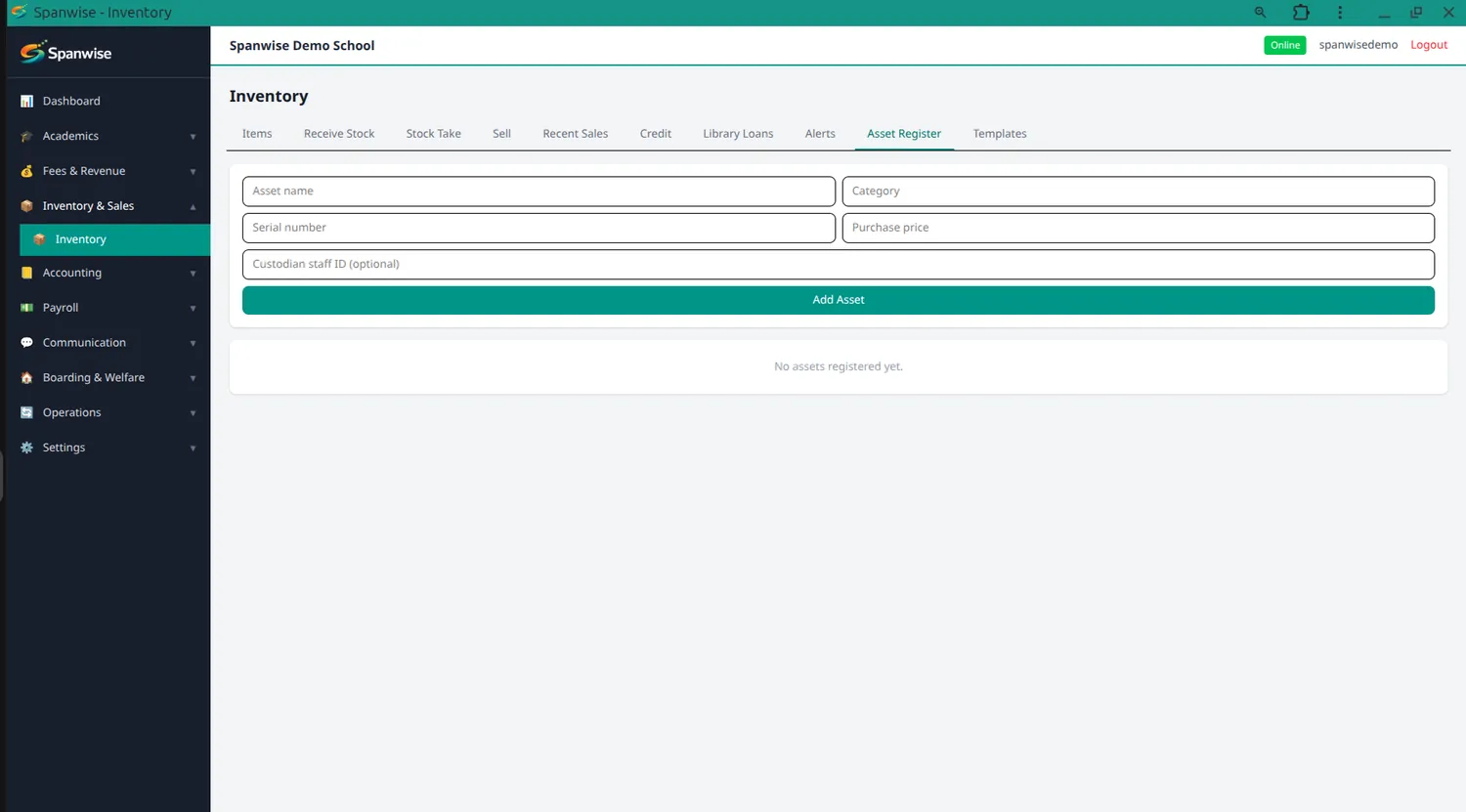
Task: Expand the Boarding & Welfare arrow
Action: (x=193, y=378)
